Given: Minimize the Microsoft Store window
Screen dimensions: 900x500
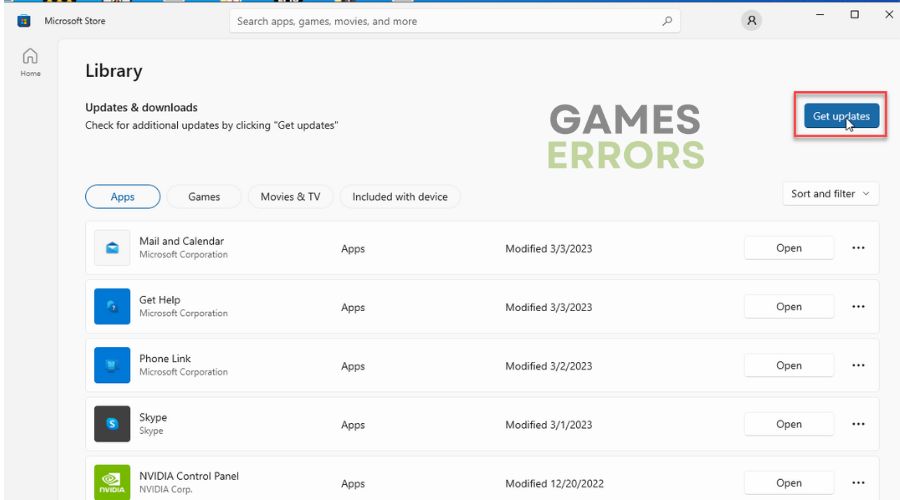Looking at the screenshot, I should click(x=820, y=14).
